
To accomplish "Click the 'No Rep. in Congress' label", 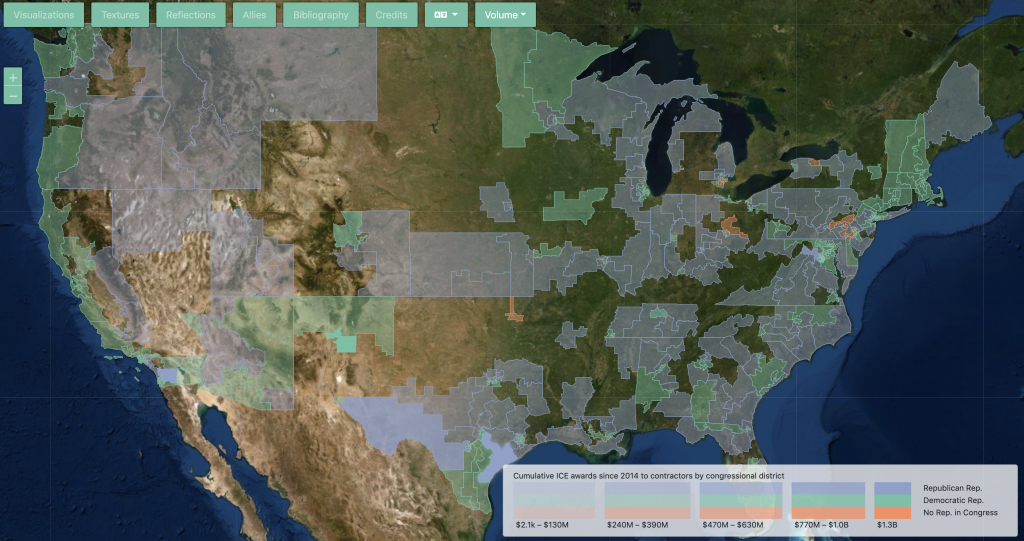I will (x=960, y=513).
